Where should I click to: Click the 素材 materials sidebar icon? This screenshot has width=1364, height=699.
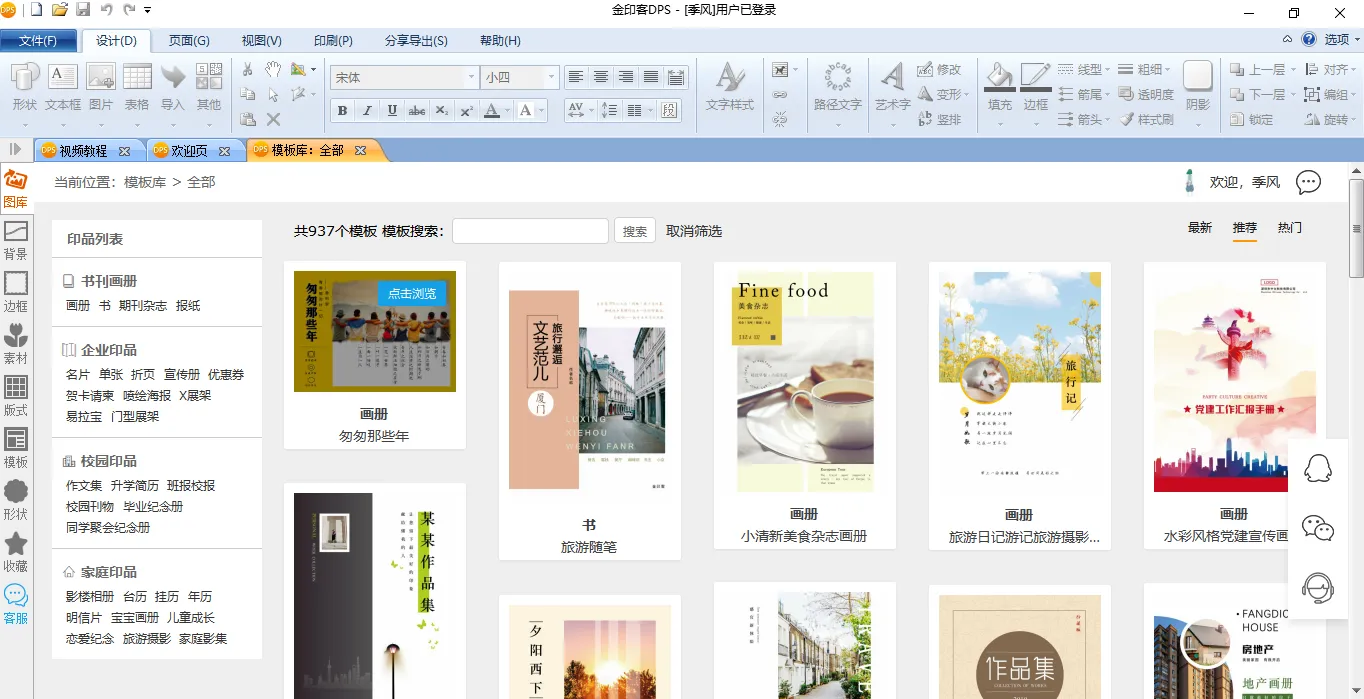15,344
